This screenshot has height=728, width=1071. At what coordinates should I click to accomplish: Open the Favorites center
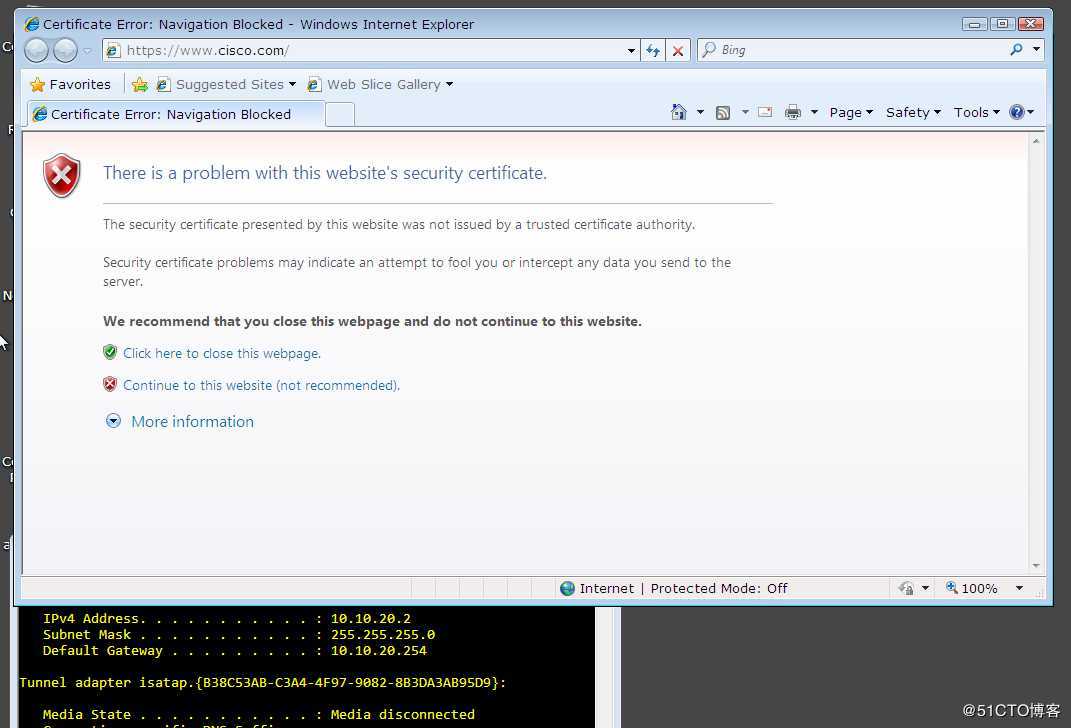pyautogui.click(x=70, y=84)
